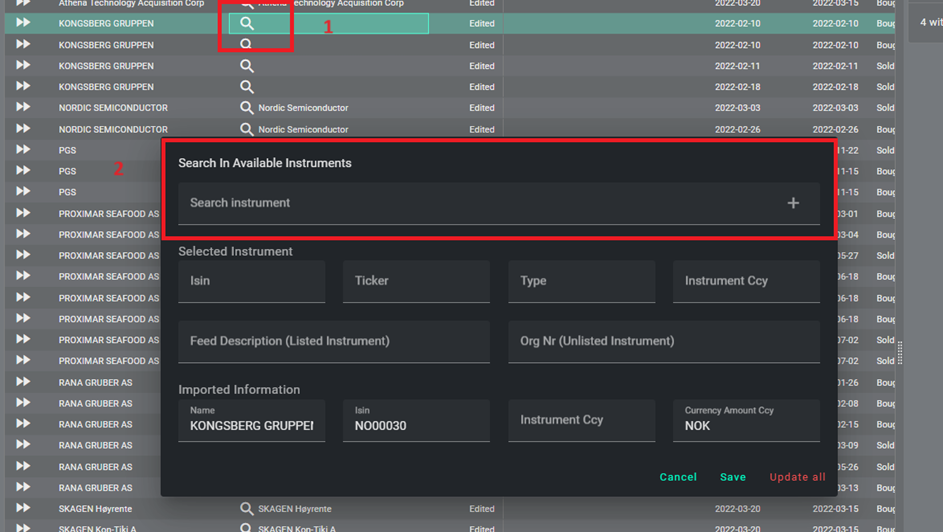Click the Ticker field under Selected Instrument

coord(416,282)
